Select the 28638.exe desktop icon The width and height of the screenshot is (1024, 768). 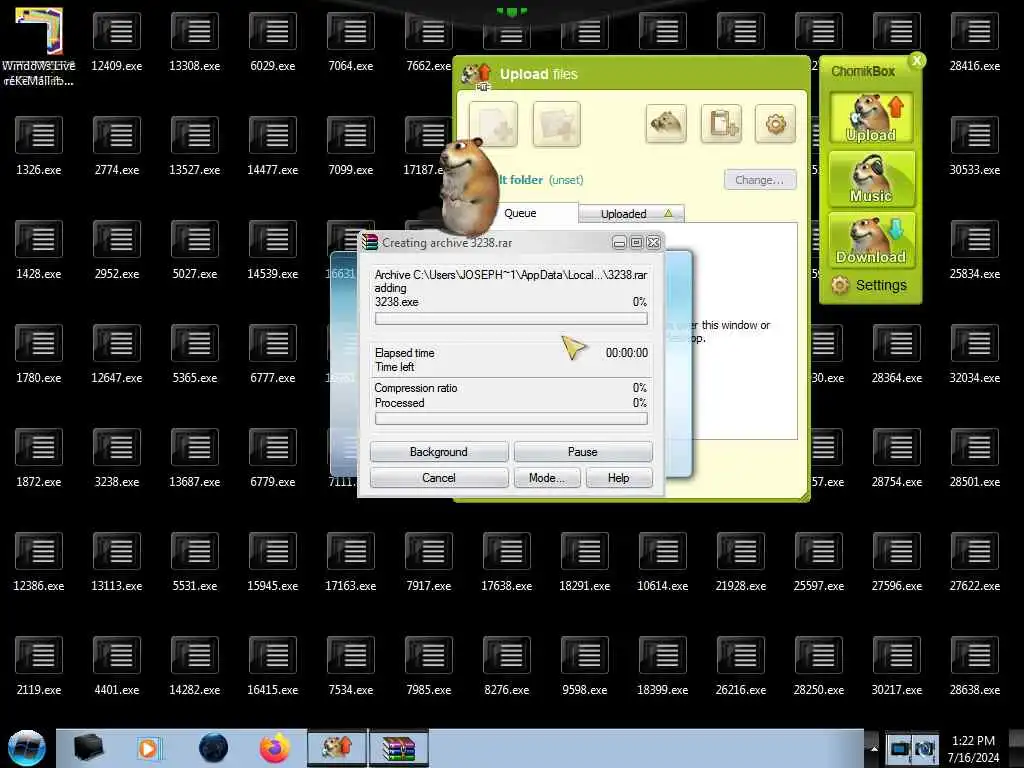[974, 665]
